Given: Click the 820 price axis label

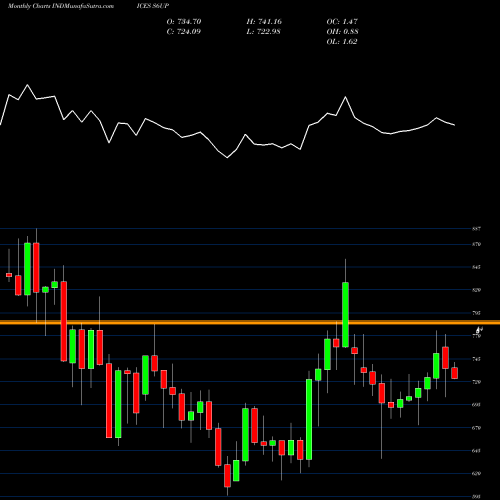Looking at the screenshot, I should [476, 290].
